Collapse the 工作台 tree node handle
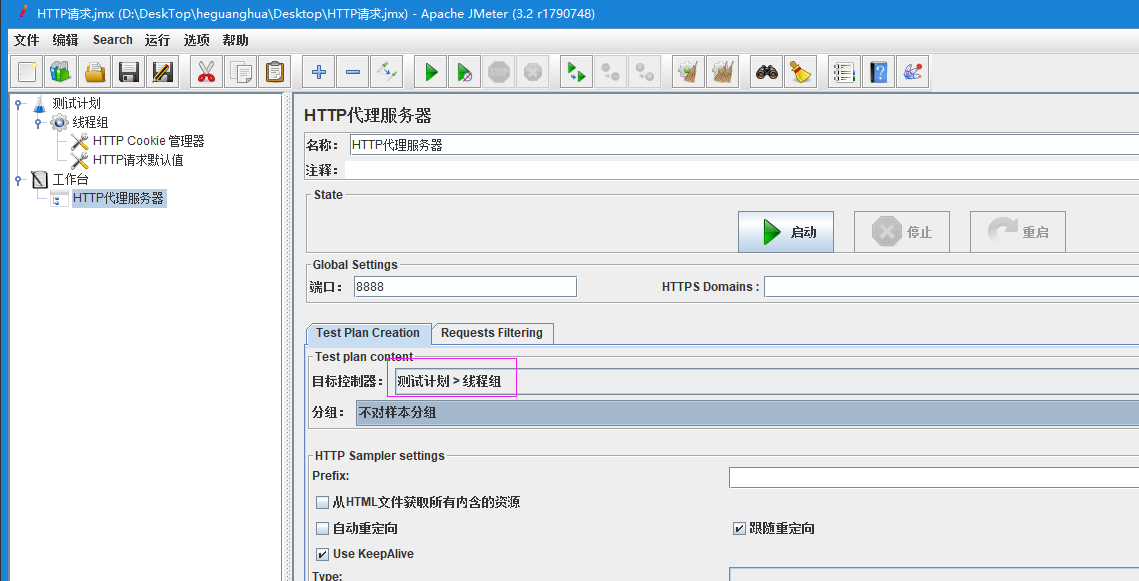 [19, 179]
